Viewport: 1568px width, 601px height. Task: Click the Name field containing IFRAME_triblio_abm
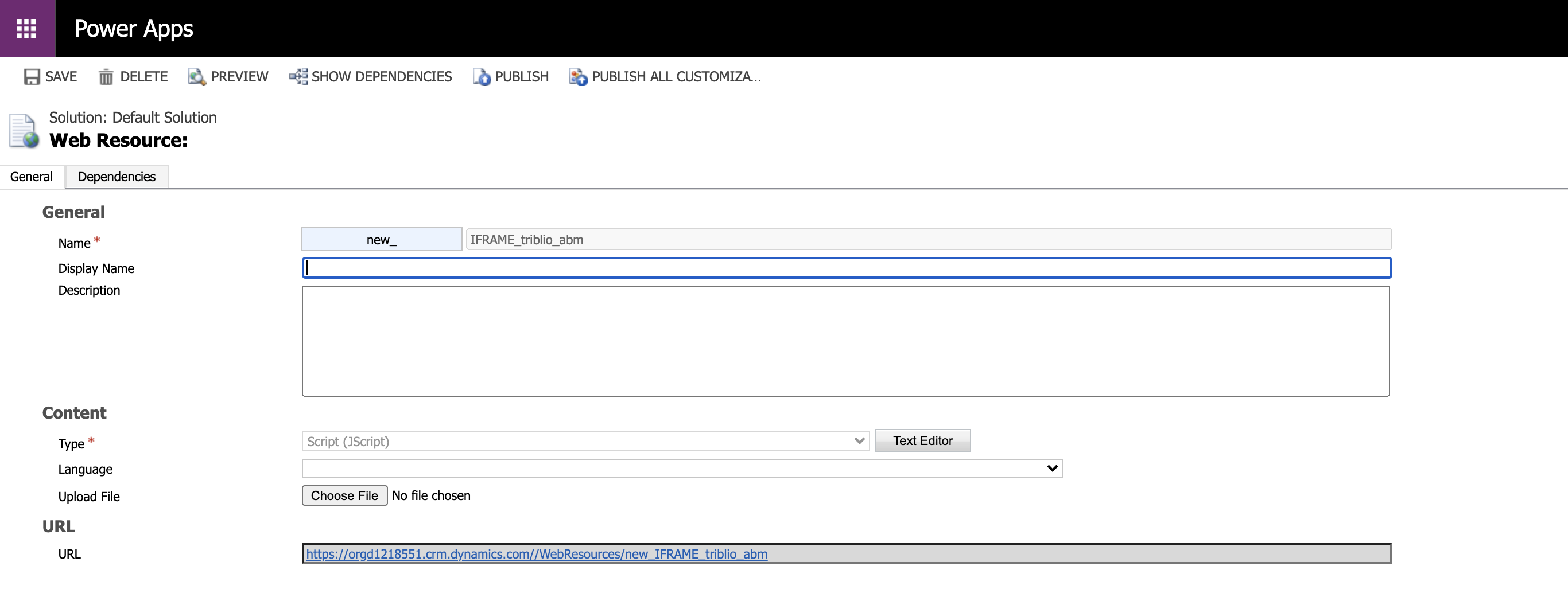point(928,239)
